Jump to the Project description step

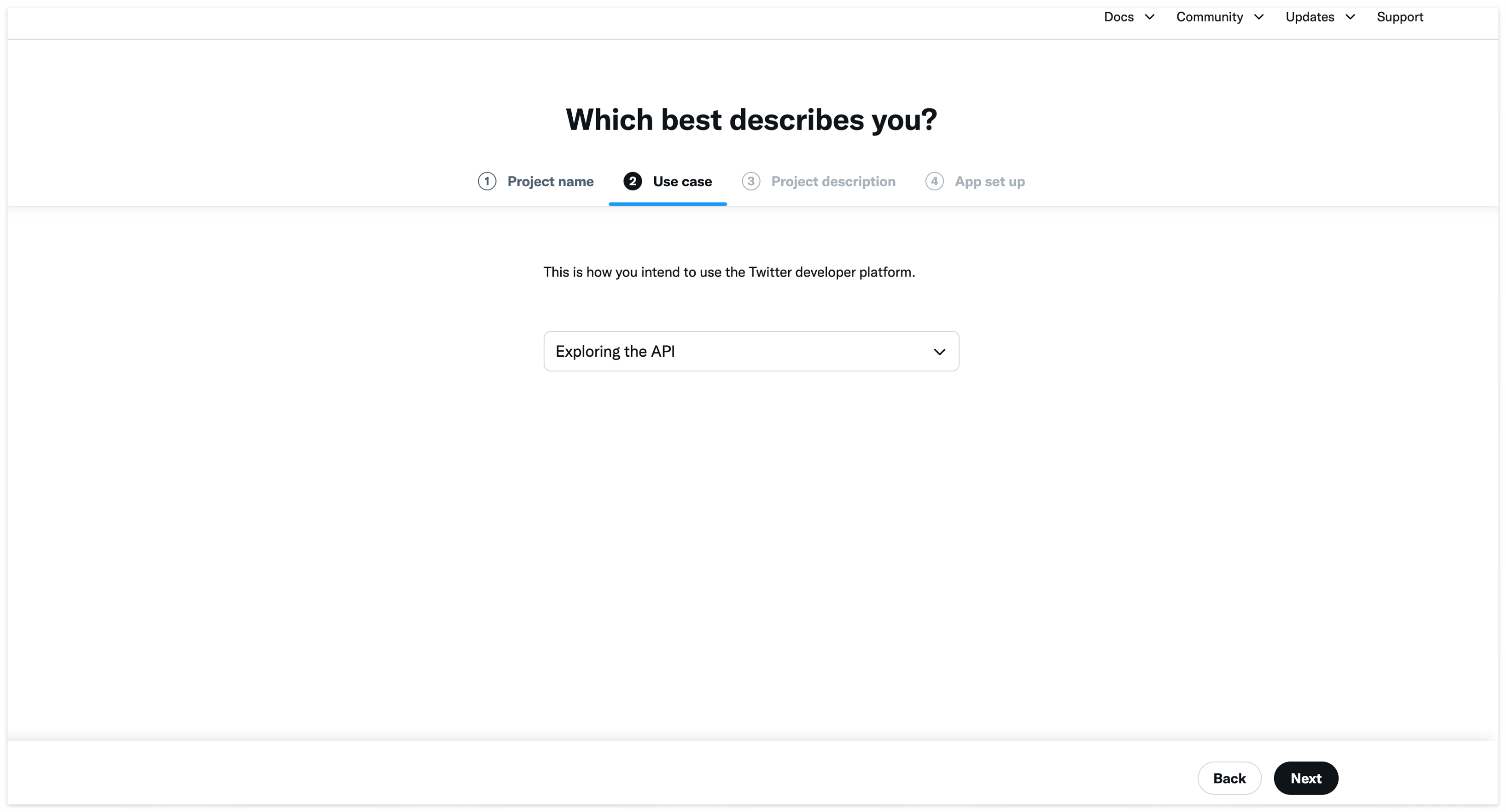[x=832, y=181]
